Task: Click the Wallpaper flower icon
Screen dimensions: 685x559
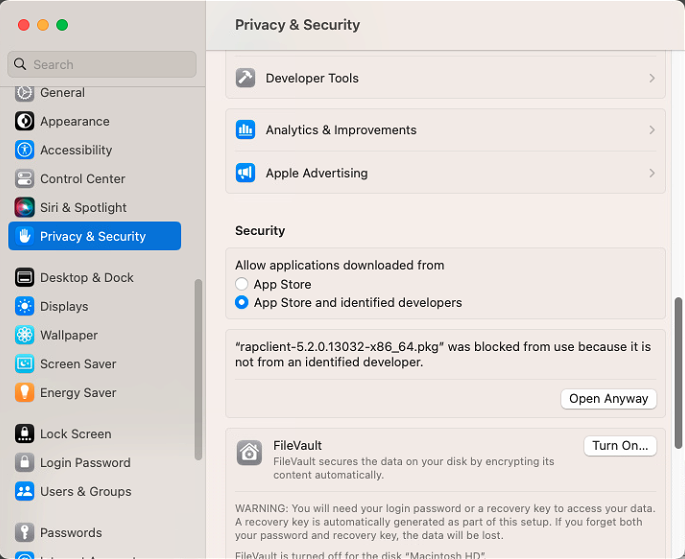Action: [24, 335]
